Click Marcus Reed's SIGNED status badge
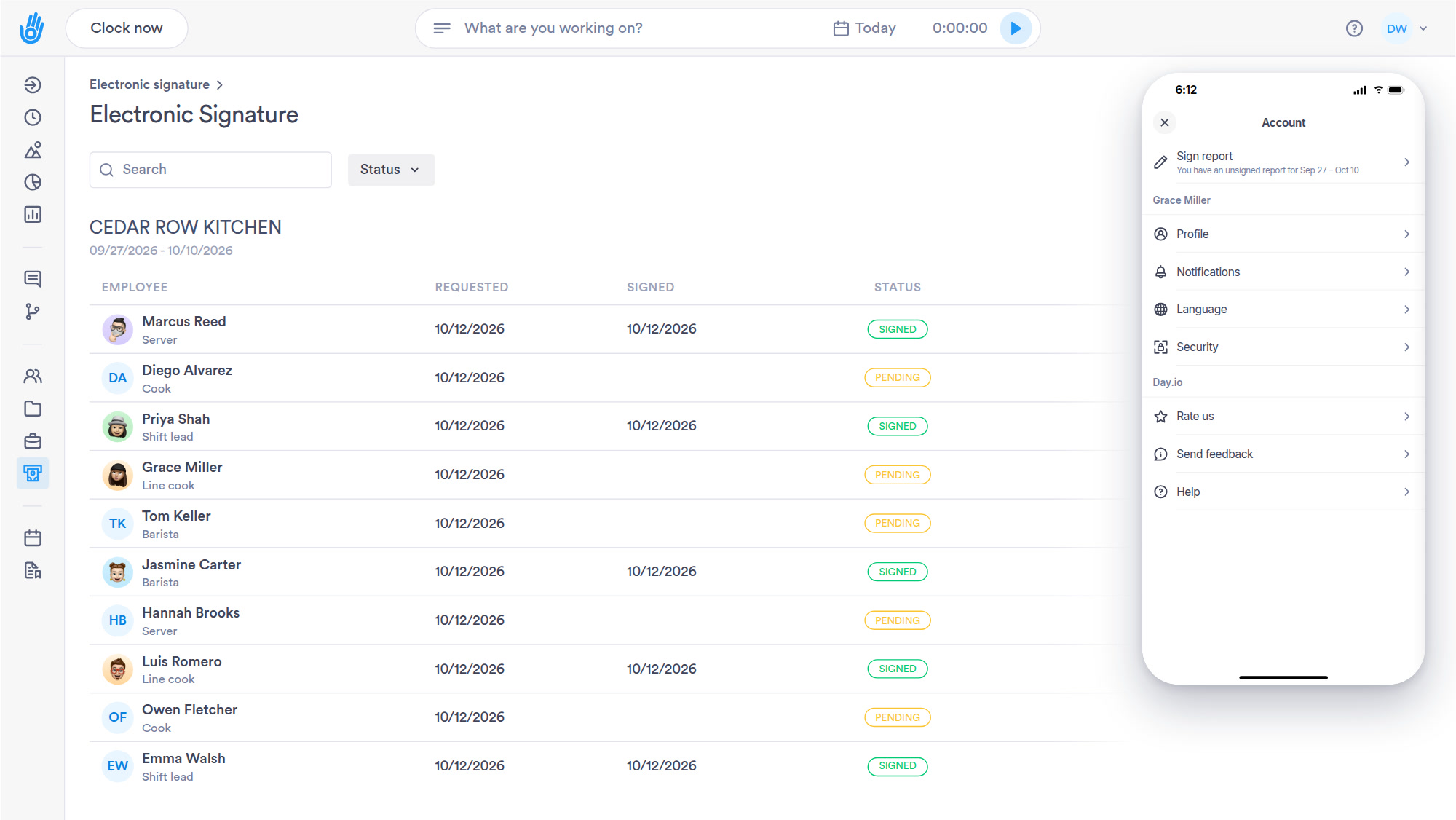 coord(897,329)
